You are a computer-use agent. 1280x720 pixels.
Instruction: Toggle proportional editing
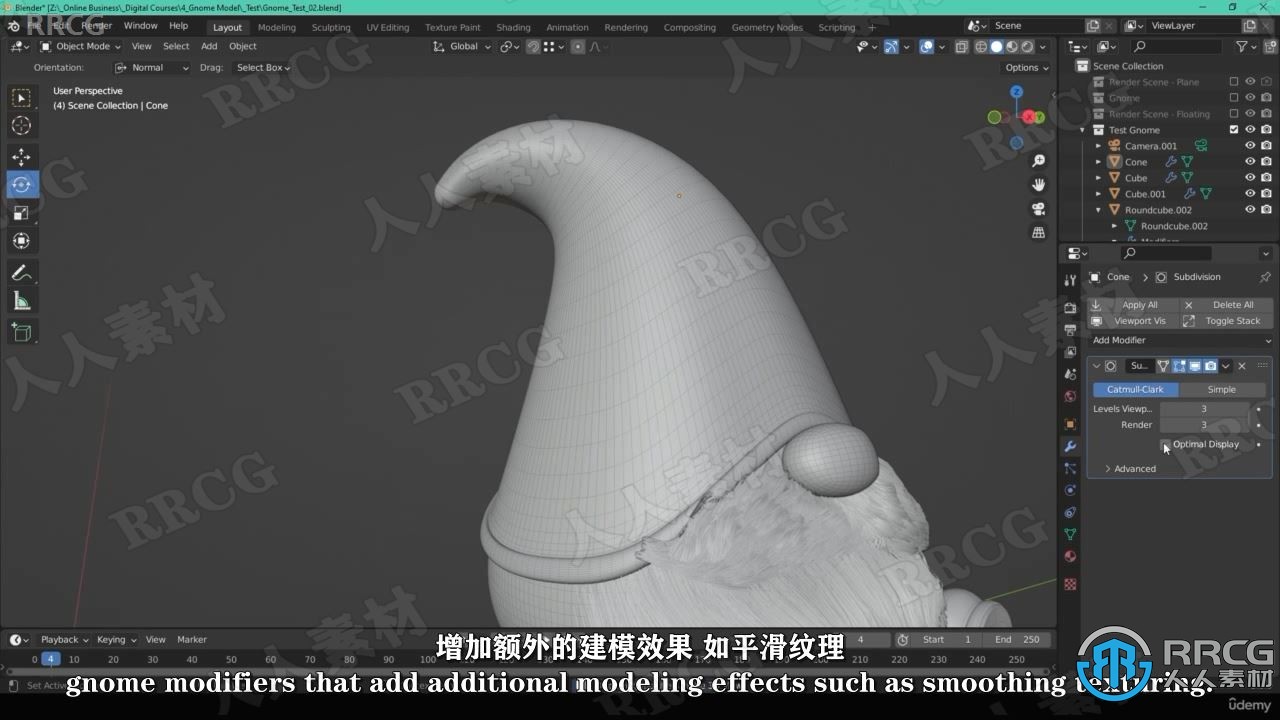click(577, 47)
